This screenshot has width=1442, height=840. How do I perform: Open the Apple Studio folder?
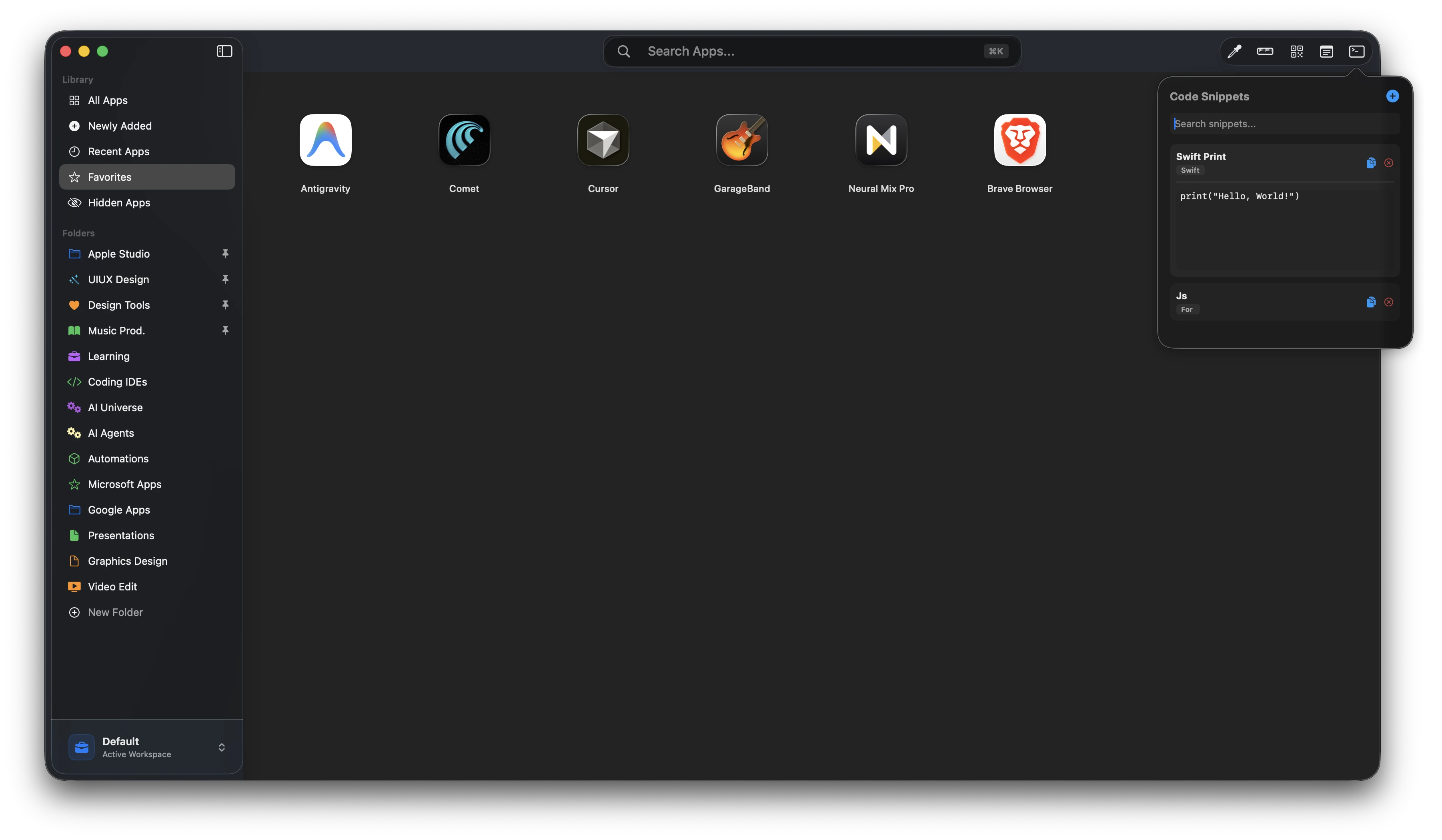[x=147, y=254]
